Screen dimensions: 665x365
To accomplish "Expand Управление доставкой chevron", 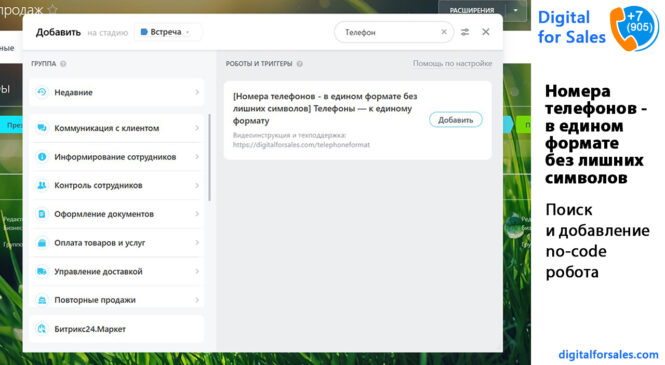I will pos(197,271).
